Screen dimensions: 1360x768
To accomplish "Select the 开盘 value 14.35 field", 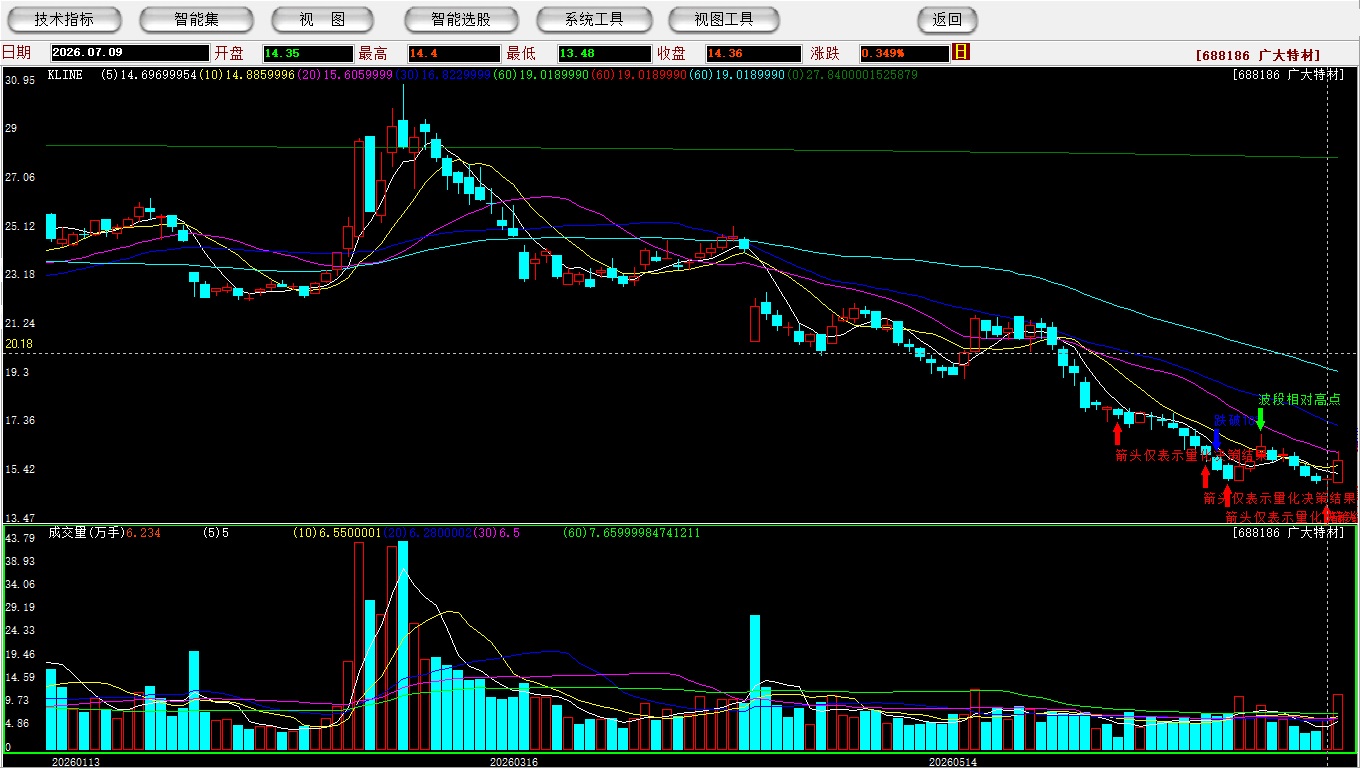I will (x=308, y=53).
